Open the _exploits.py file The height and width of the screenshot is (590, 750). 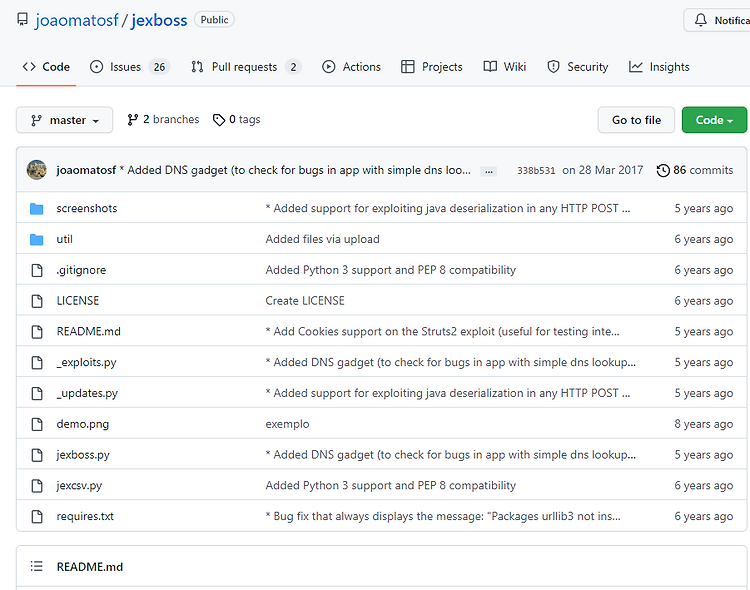[x=86, y=363]
